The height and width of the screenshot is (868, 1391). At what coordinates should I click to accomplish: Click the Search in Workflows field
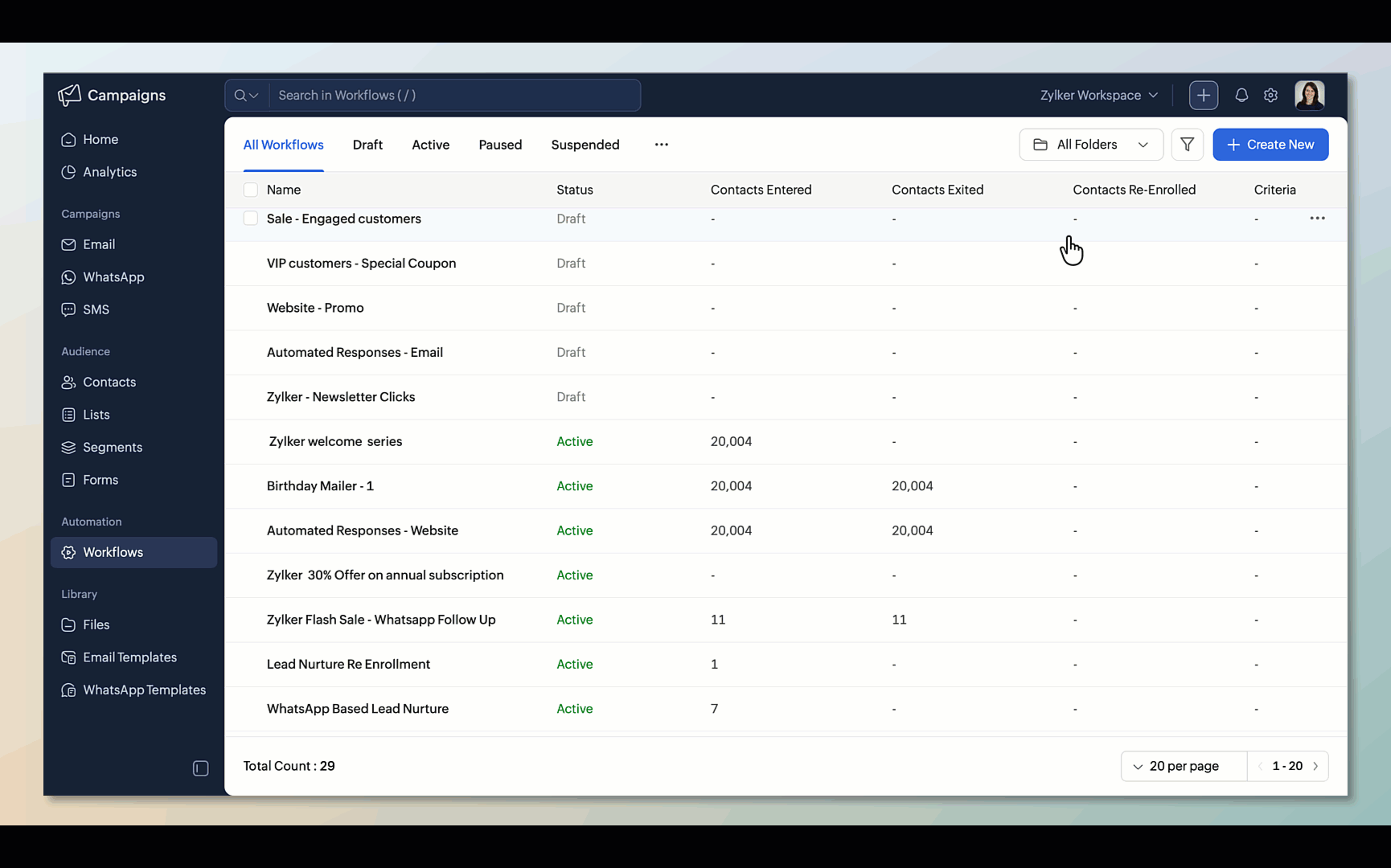[x=455, y=95]
